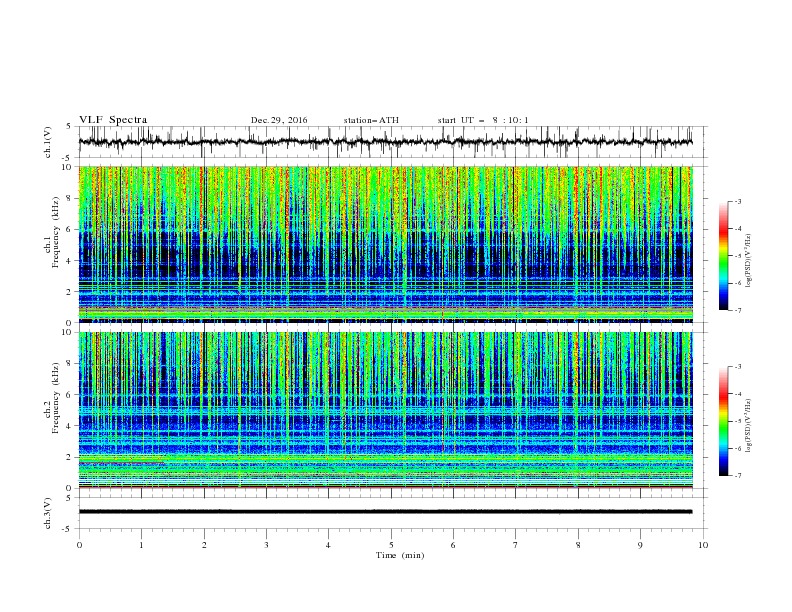The height and width of the screenshot is (612, 792).
Task: Click the "ch.3(V)" waveform axis label
Action: pos(48,513)
